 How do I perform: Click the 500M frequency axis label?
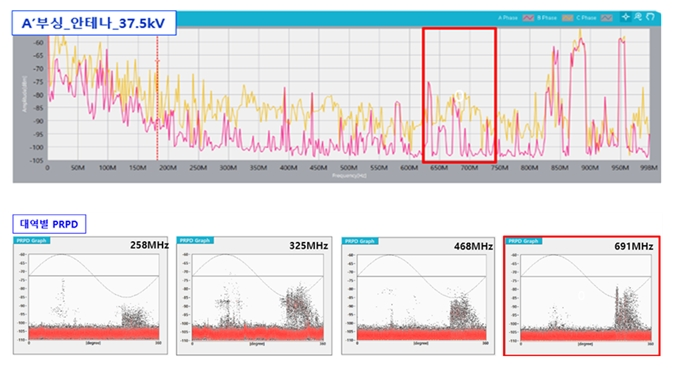tap(349, 167)
